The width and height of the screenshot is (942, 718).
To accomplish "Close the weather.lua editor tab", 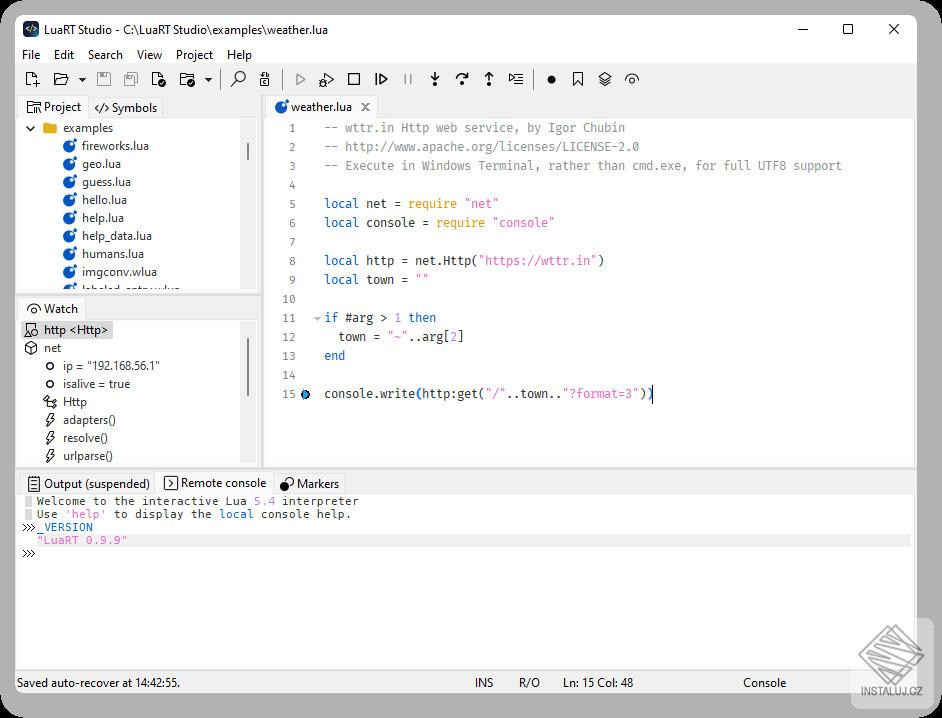I will pos(365,107).
